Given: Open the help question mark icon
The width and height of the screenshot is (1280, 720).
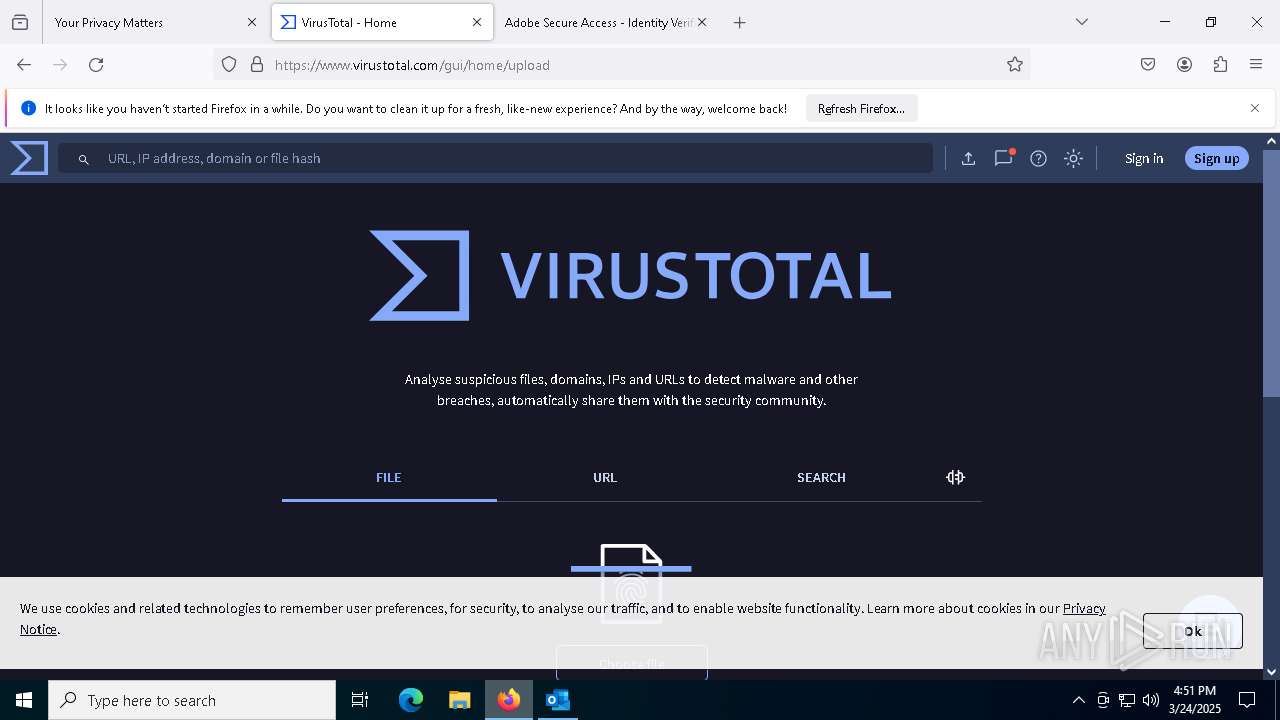Looking at the screenshot, I should click(1038, 158).
